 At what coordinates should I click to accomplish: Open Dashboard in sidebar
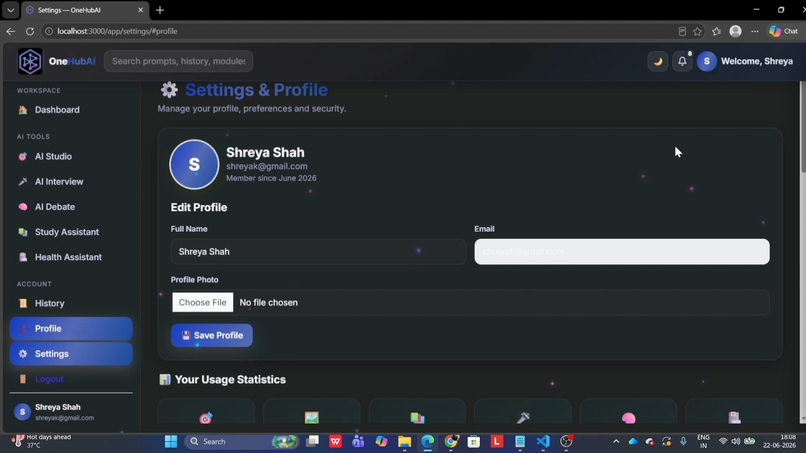[x=71, y=110]
